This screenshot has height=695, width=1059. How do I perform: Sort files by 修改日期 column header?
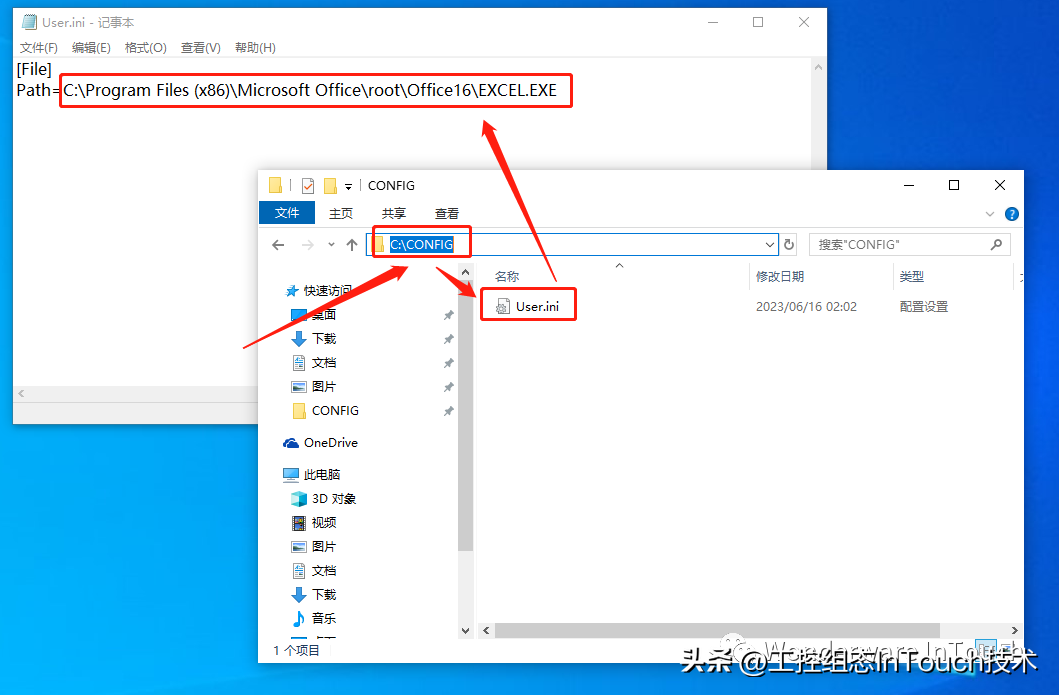(x=780, y=276)
